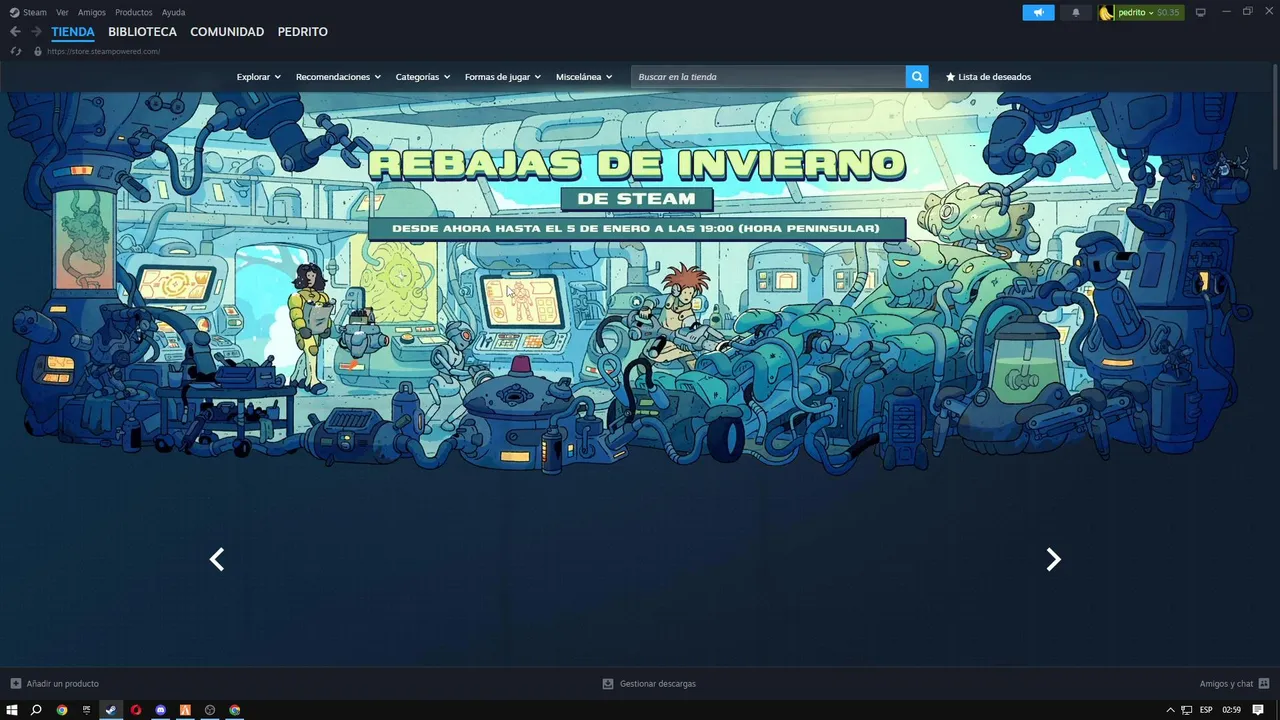Expand the Explorar dropdown
Screen dimensions: 1280x720
(258, 77)
